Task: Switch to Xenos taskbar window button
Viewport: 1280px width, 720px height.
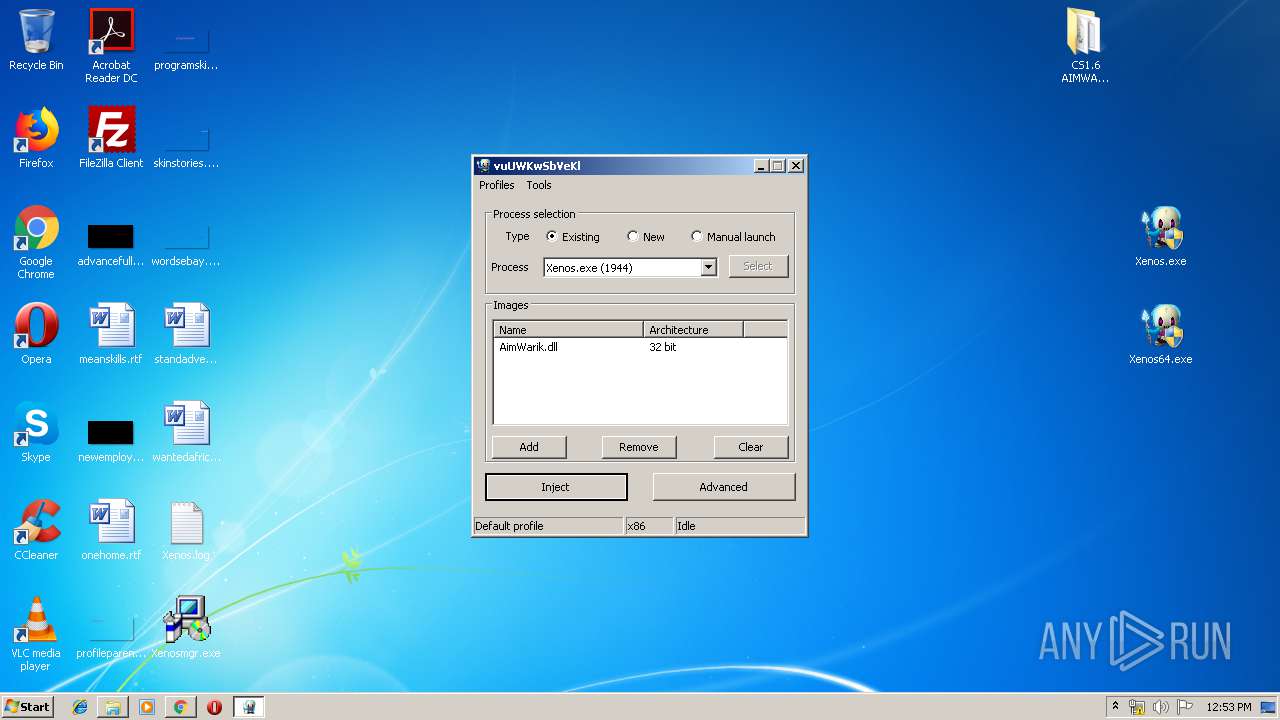Action: coord(248,707)
